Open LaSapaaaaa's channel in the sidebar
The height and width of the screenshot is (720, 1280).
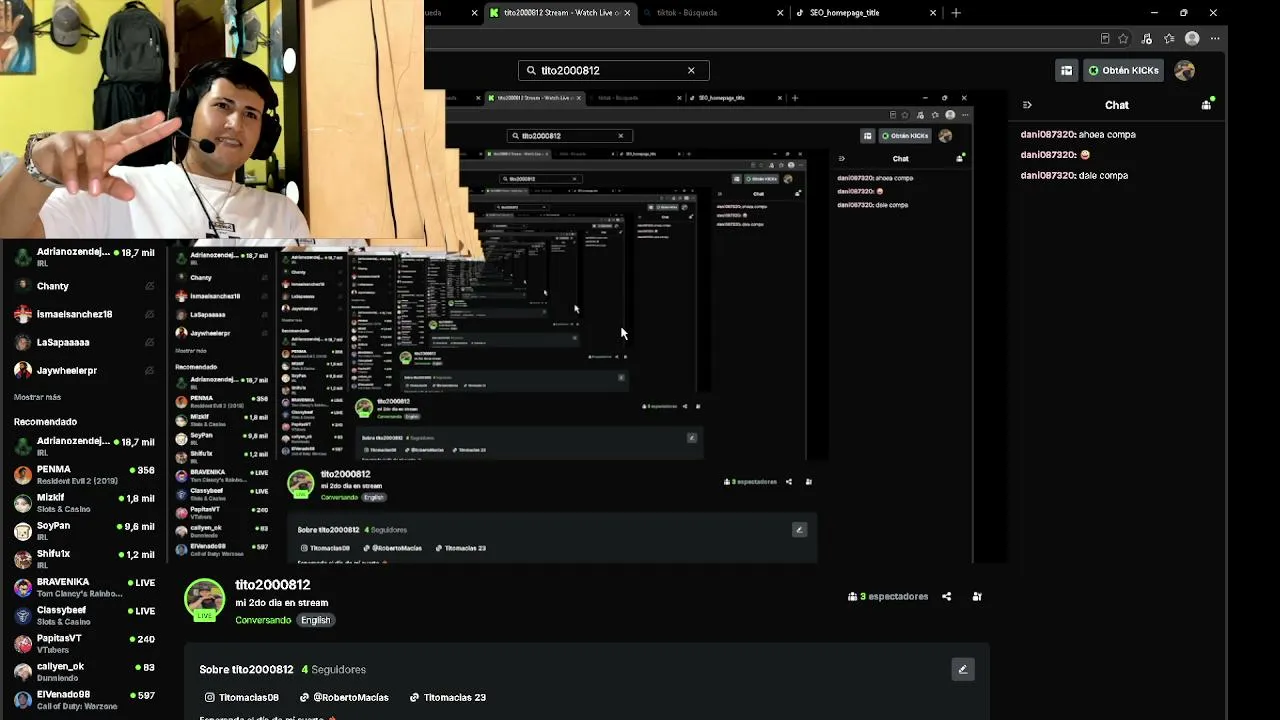[85, 342]
